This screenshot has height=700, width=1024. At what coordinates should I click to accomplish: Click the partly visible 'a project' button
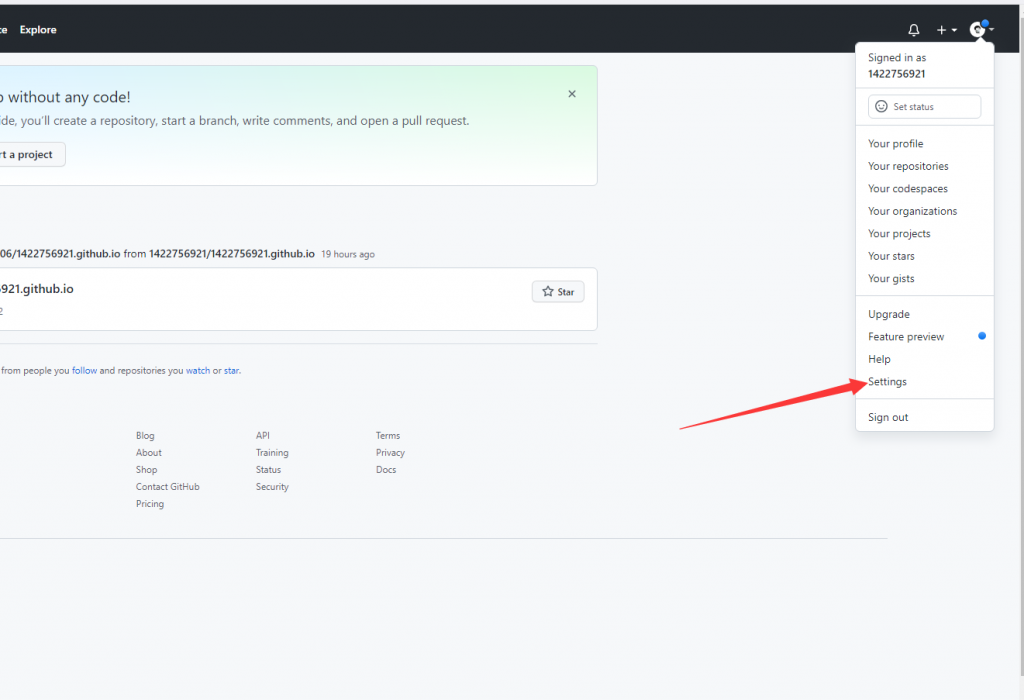31,155
